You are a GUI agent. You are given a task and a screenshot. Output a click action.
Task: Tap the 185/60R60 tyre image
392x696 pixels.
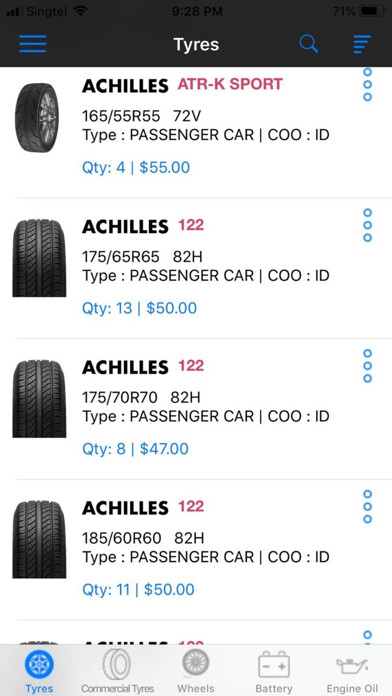click(x=39, y=539)
